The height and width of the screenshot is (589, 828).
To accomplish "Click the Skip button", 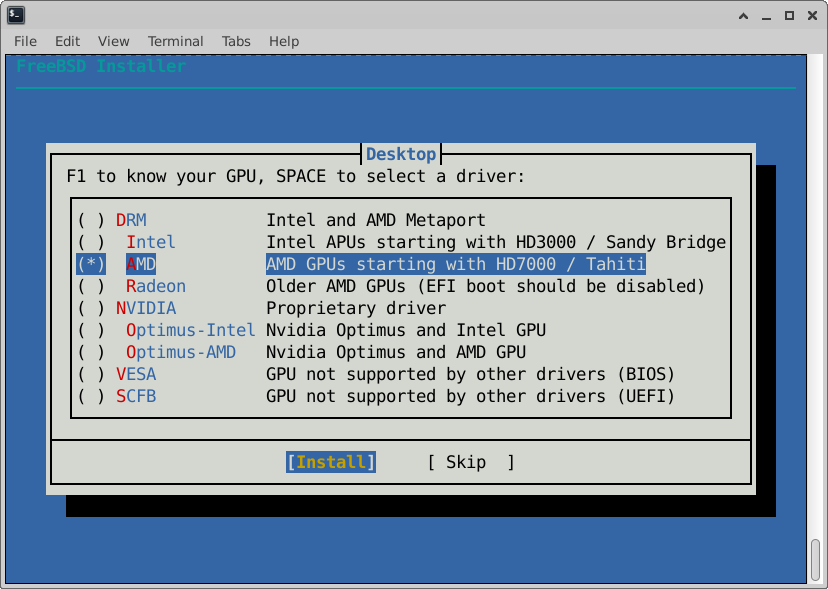I will pyautogui.click(x=471, y=462).
